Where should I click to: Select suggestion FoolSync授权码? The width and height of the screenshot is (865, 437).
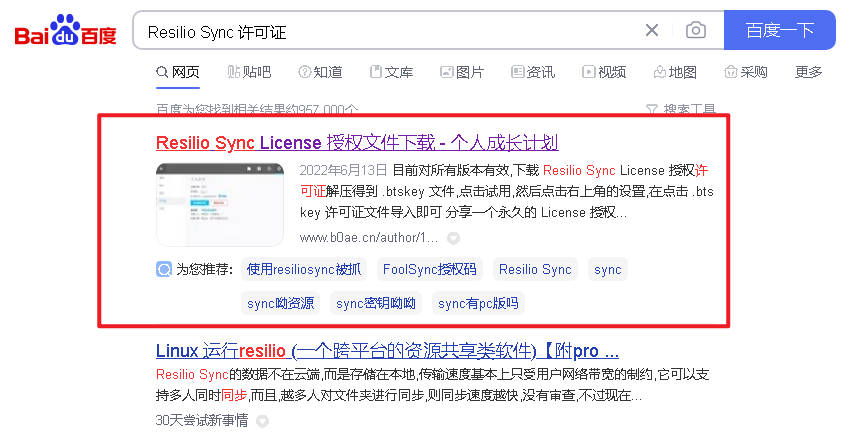pos(430,269)
